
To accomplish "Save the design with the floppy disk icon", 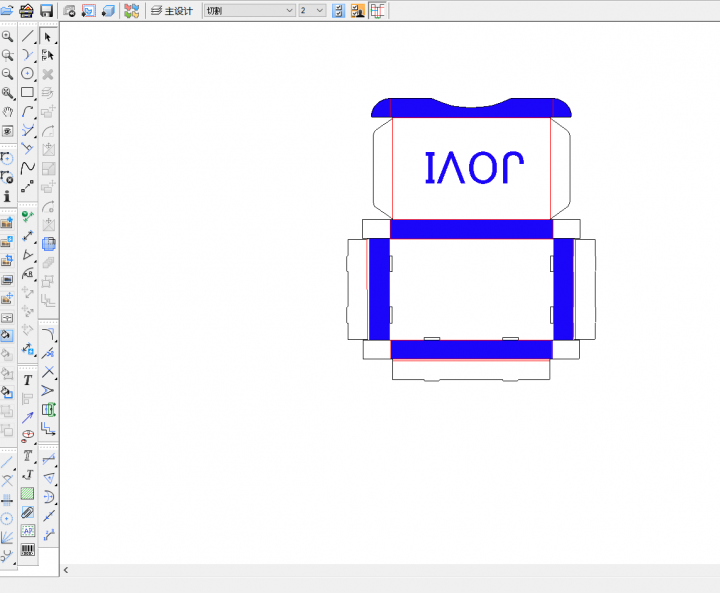I will 46,11.
